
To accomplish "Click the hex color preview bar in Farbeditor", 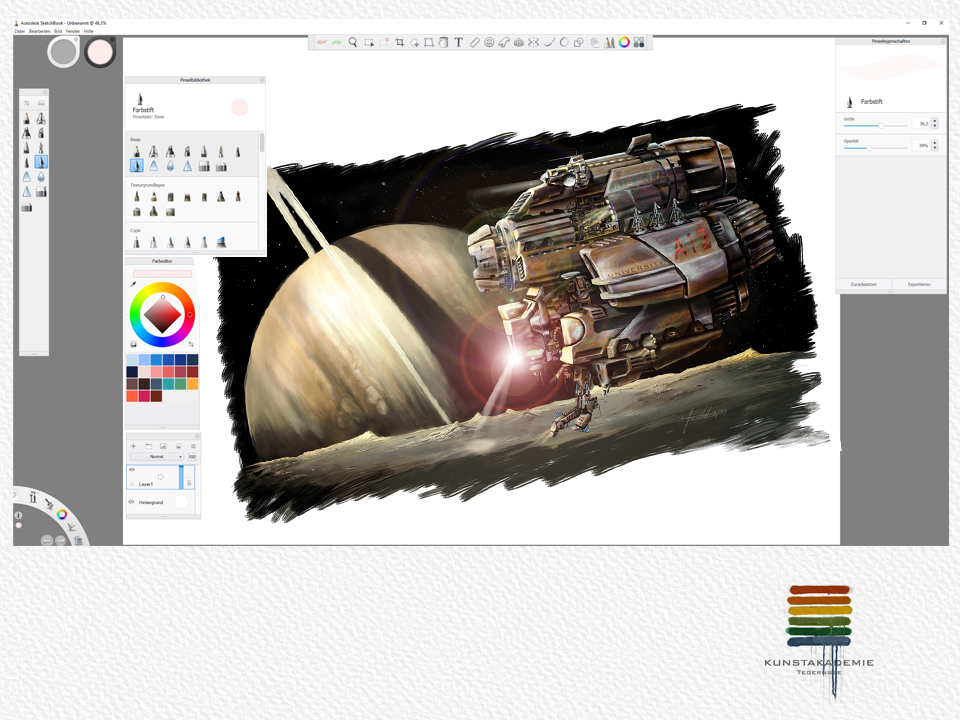I will [162, 274].
